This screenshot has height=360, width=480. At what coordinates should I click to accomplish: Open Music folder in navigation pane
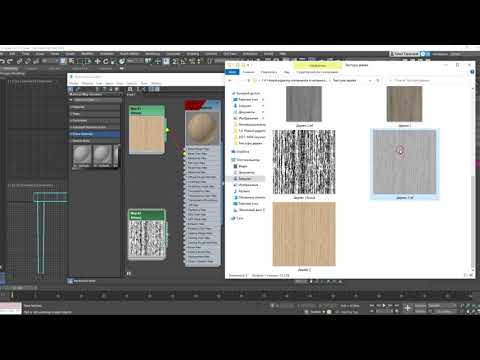(x=242, y=191)
